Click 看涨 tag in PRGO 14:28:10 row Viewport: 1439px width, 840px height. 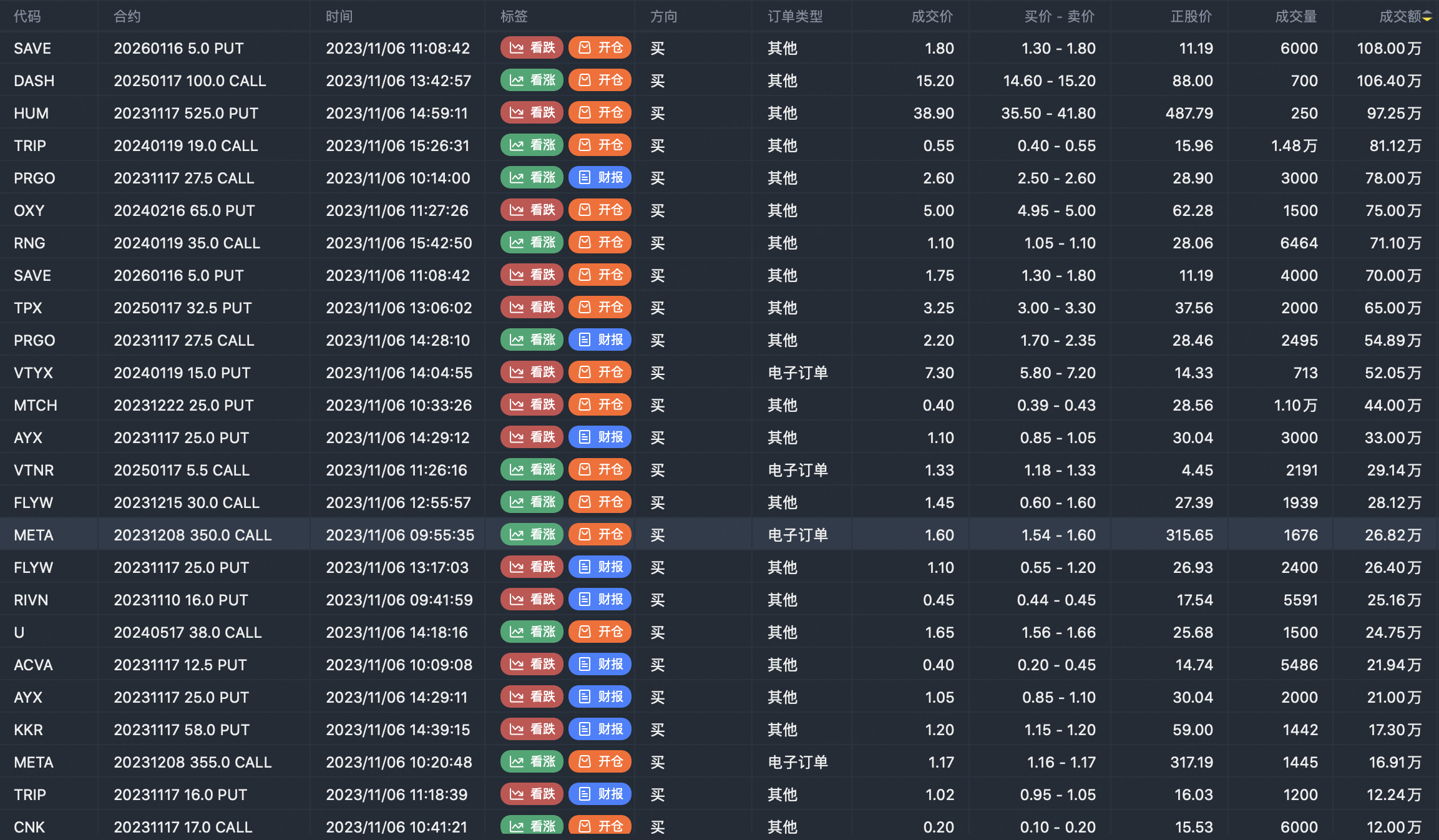(532, 340)
